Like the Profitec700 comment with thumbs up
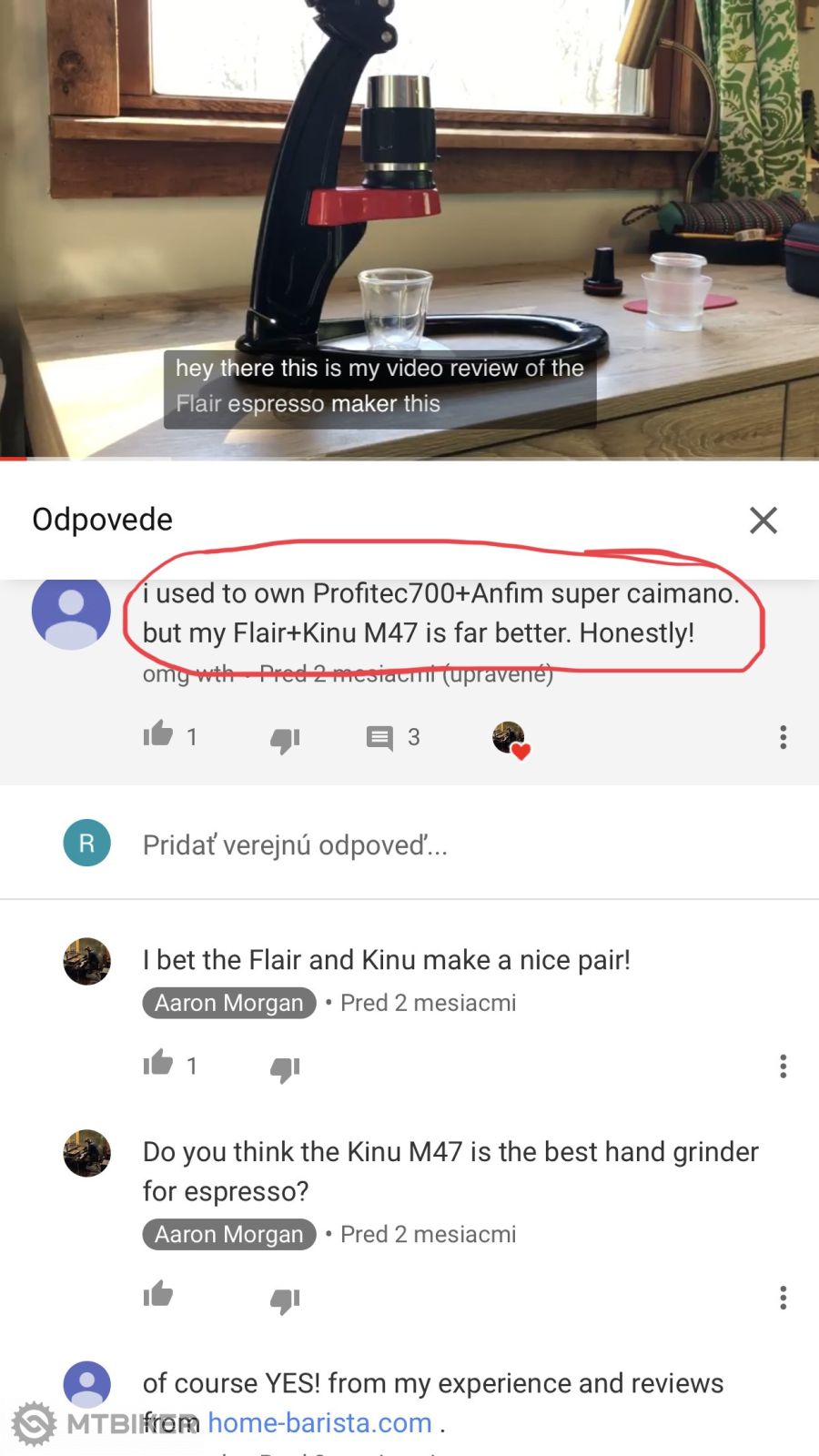Viewport: 819px width, 1456px height. [x=158, y=734]
